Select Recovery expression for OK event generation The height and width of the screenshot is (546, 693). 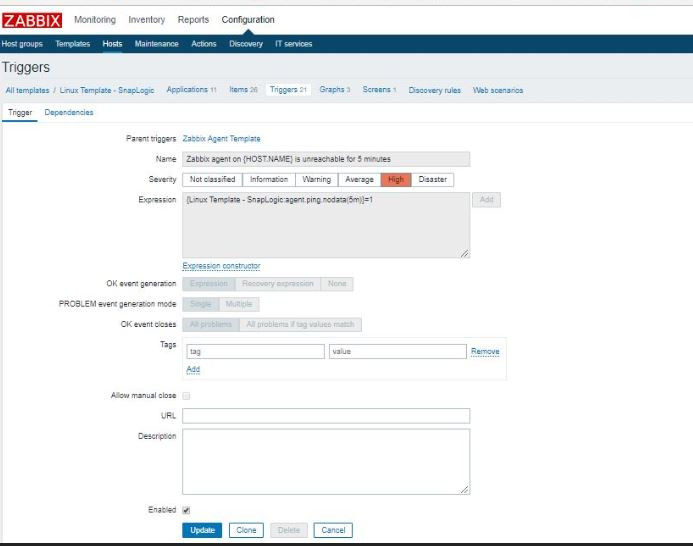click(x=278, y=284)
